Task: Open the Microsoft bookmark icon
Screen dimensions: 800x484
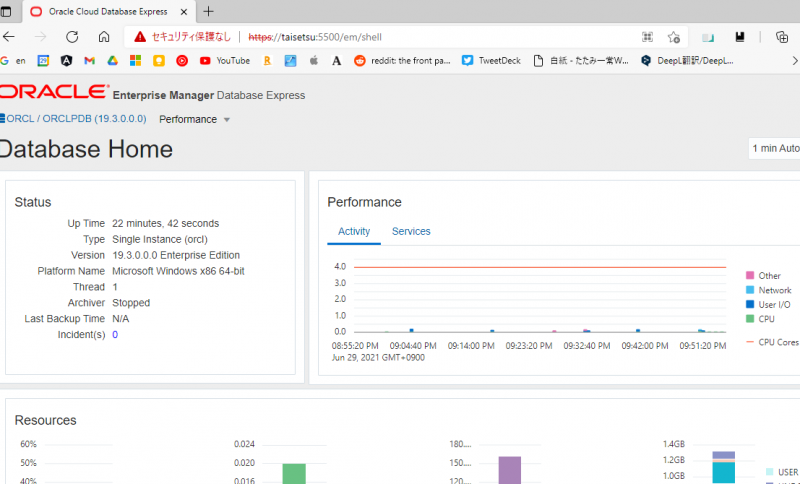Action: pyautogui.click(x=135, y=61)
